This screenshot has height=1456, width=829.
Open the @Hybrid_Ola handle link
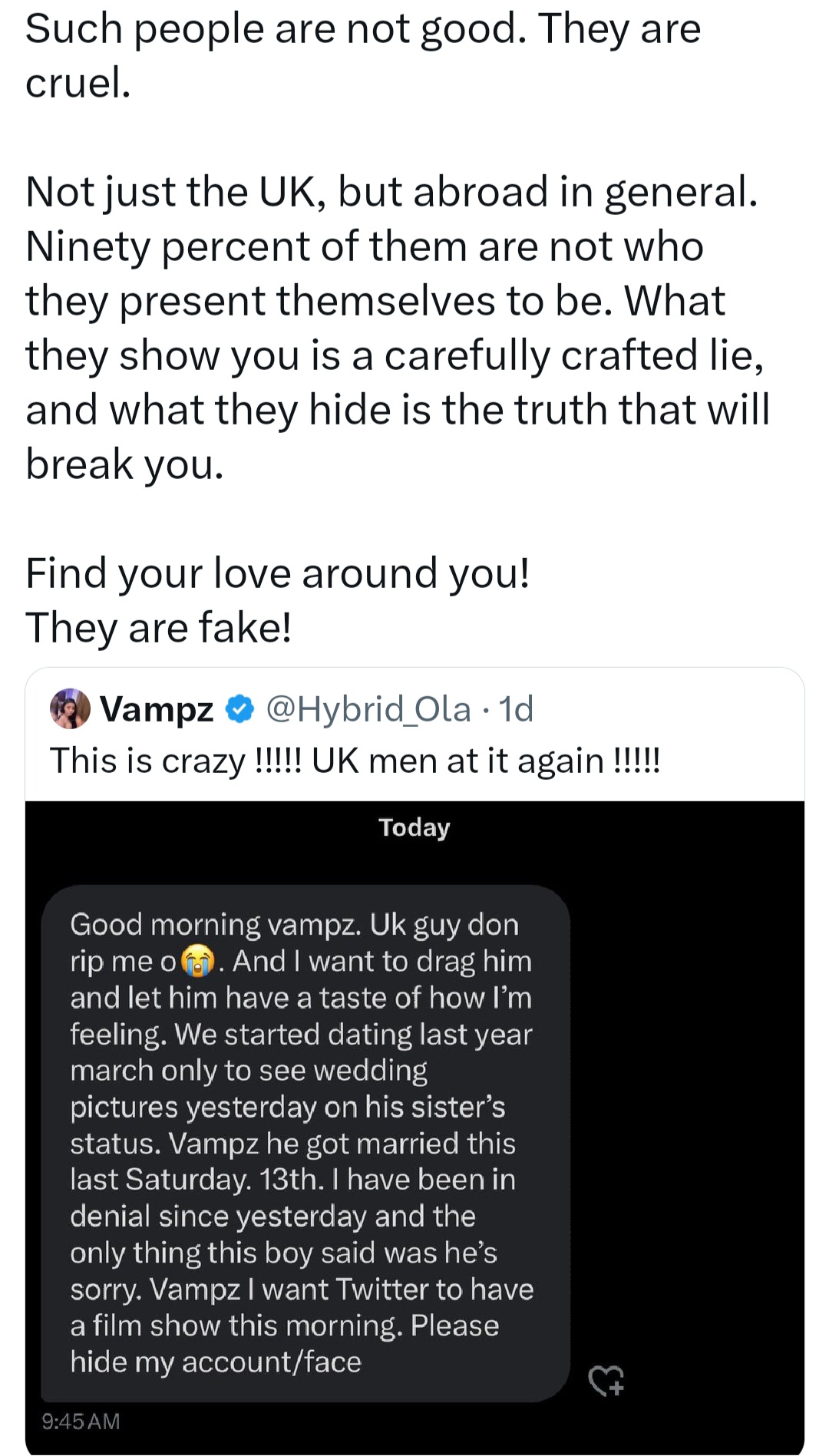(x=368, y=709)
